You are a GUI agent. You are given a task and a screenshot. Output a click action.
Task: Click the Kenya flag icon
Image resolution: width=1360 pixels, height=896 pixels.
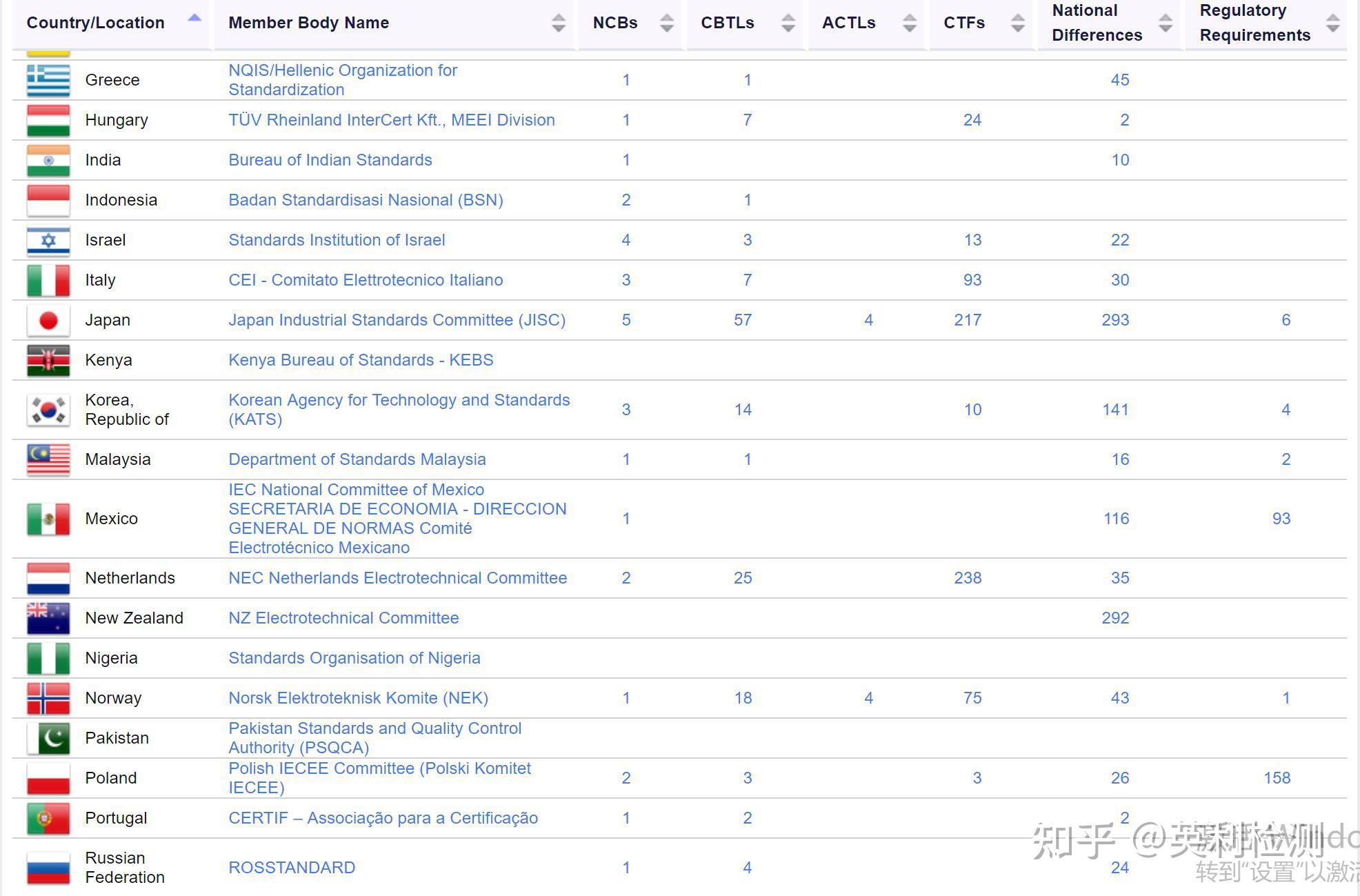pos(48,360)
